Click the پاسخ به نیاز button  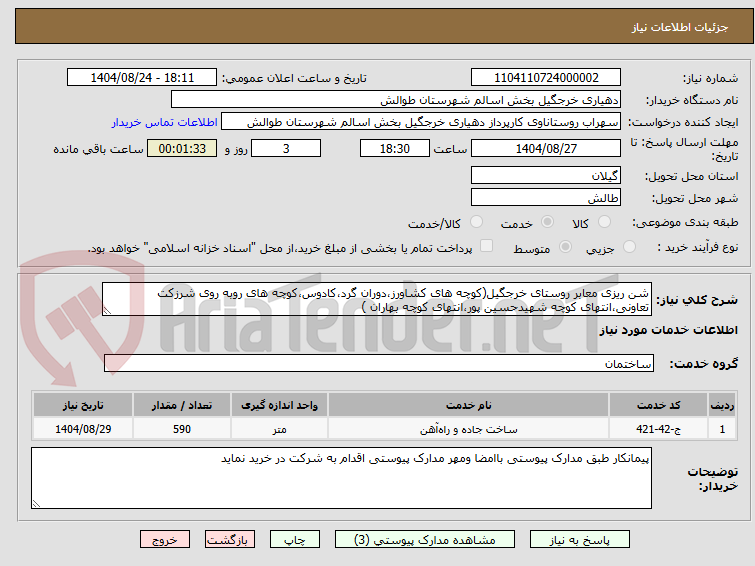tap(580, 540)
